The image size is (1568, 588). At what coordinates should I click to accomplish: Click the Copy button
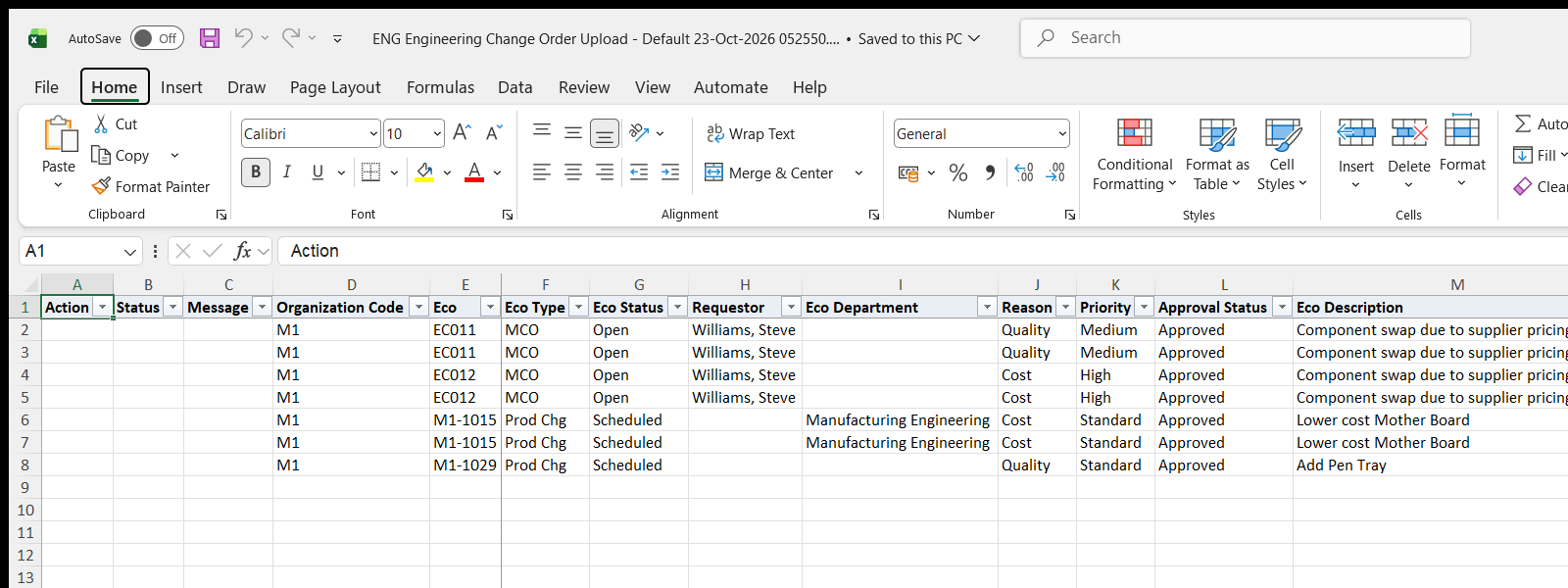tap(122, 155)
